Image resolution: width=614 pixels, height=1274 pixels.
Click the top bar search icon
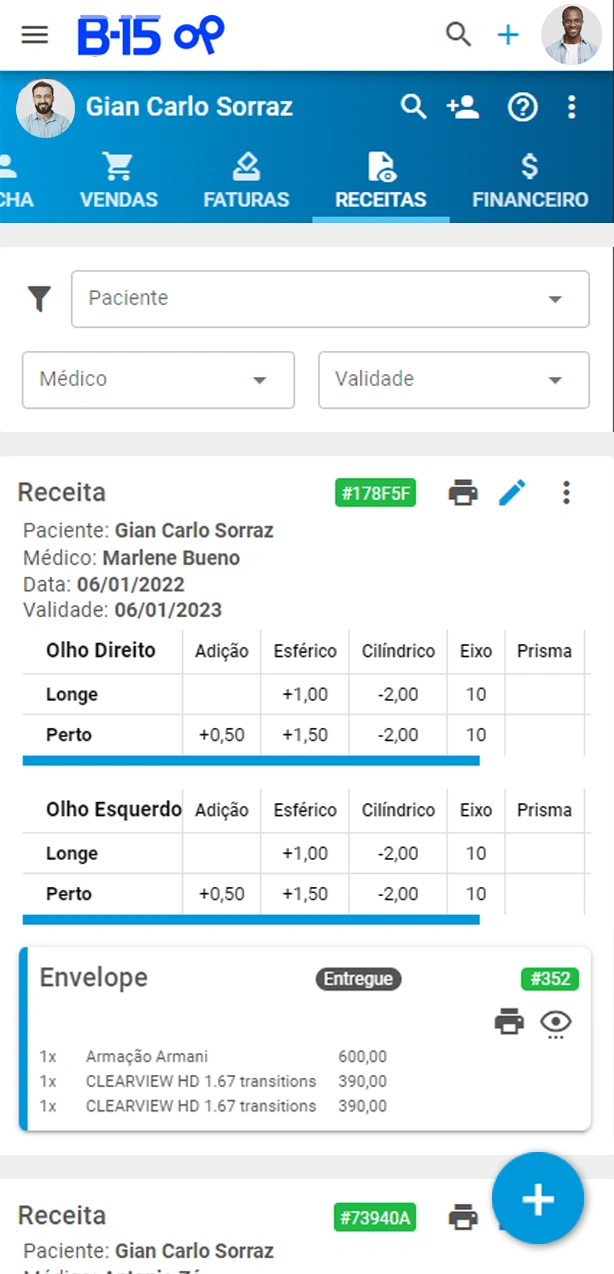tap(458, 35)
